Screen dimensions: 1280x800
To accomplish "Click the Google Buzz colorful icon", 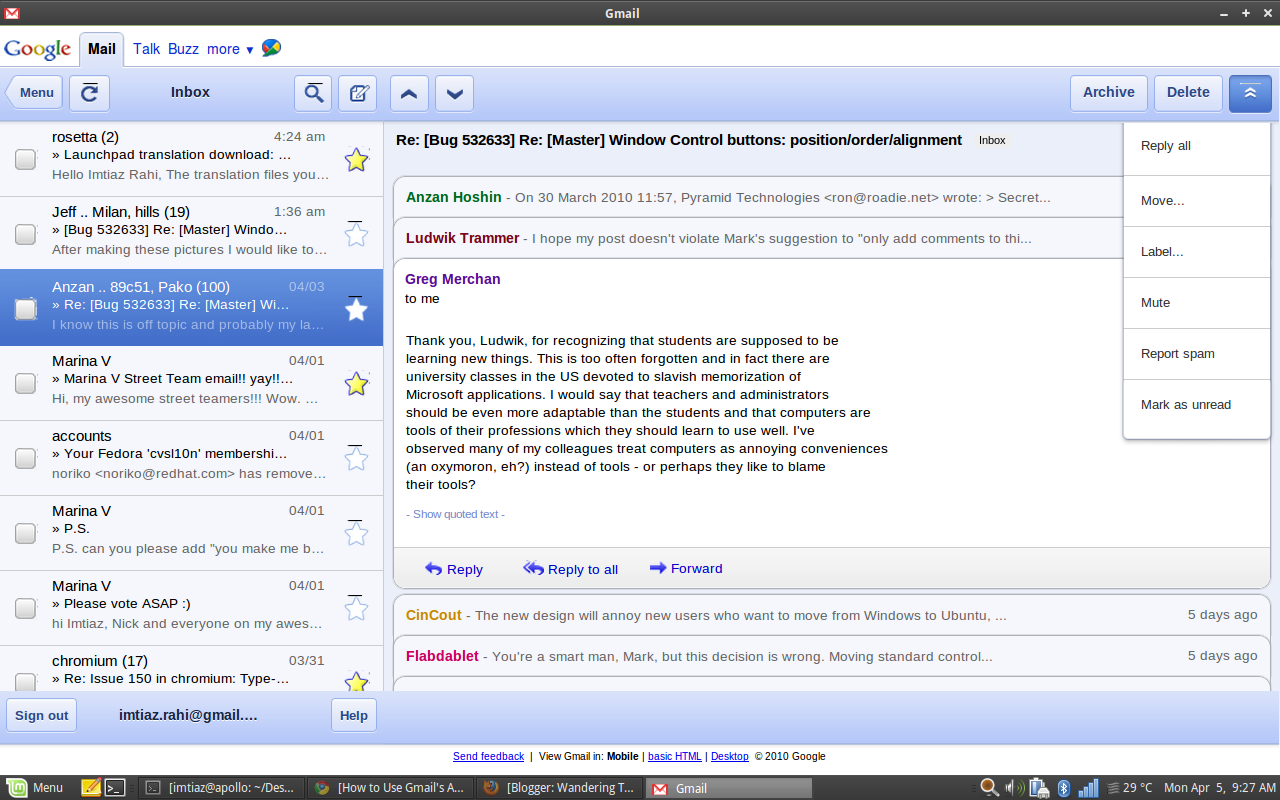I will pyautogui.click(x=271, y=48).
